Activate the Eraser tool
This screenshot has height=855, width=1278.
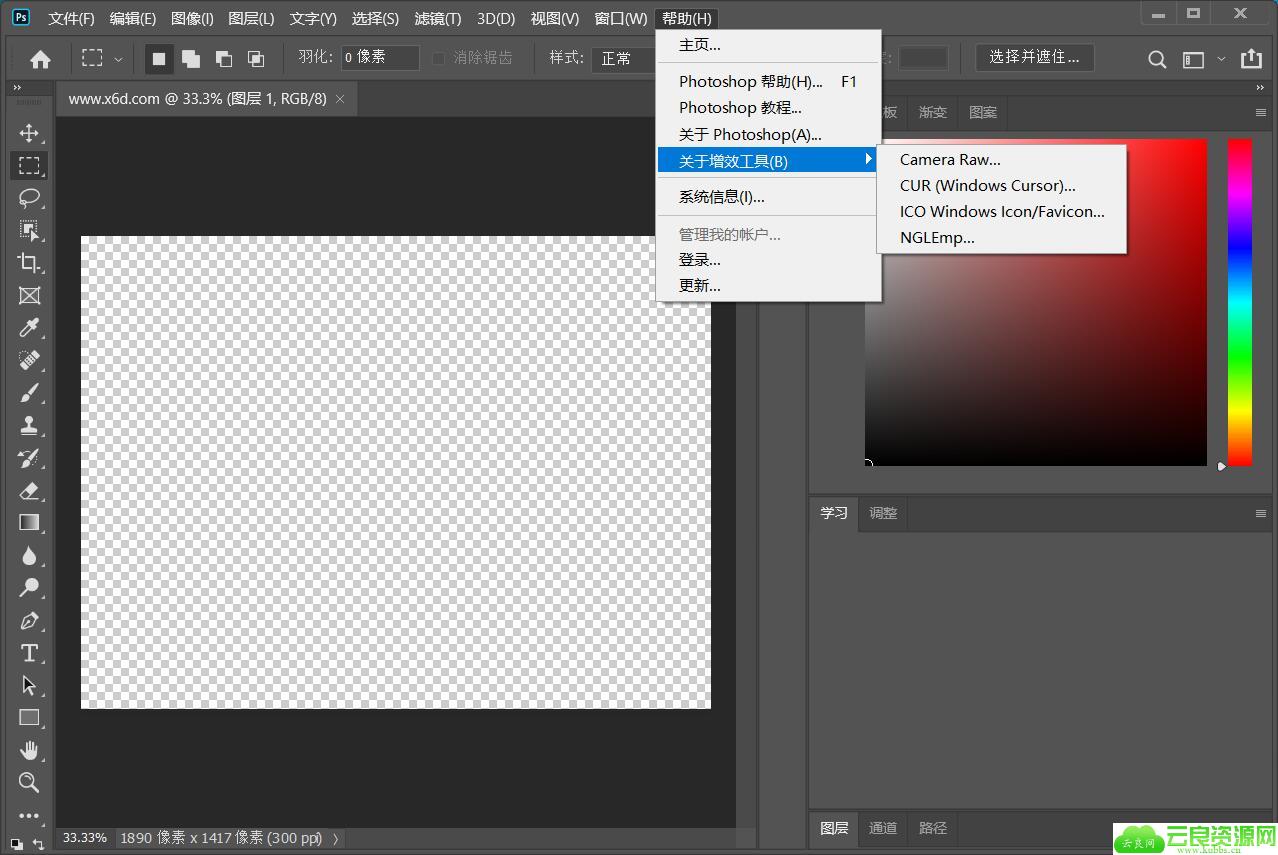29,490
